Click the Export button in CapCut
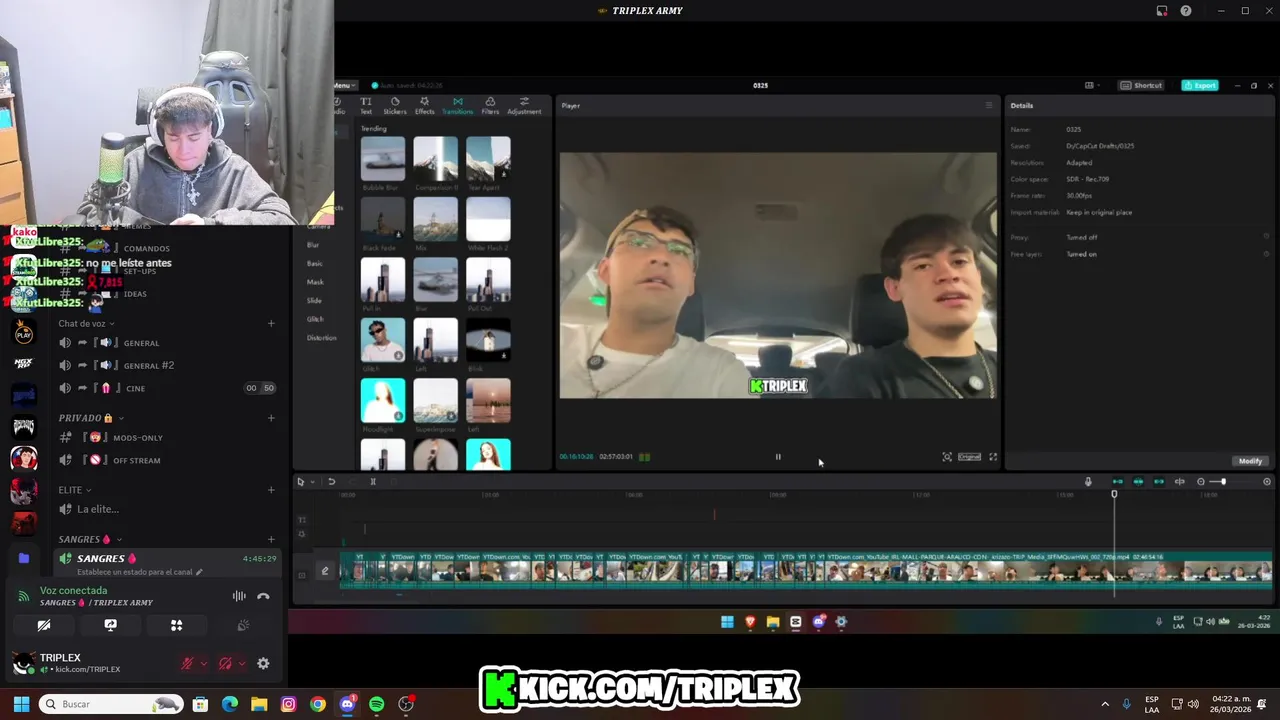The height and width of the screenshot is (720, 1280). (x=1200, y=85)
